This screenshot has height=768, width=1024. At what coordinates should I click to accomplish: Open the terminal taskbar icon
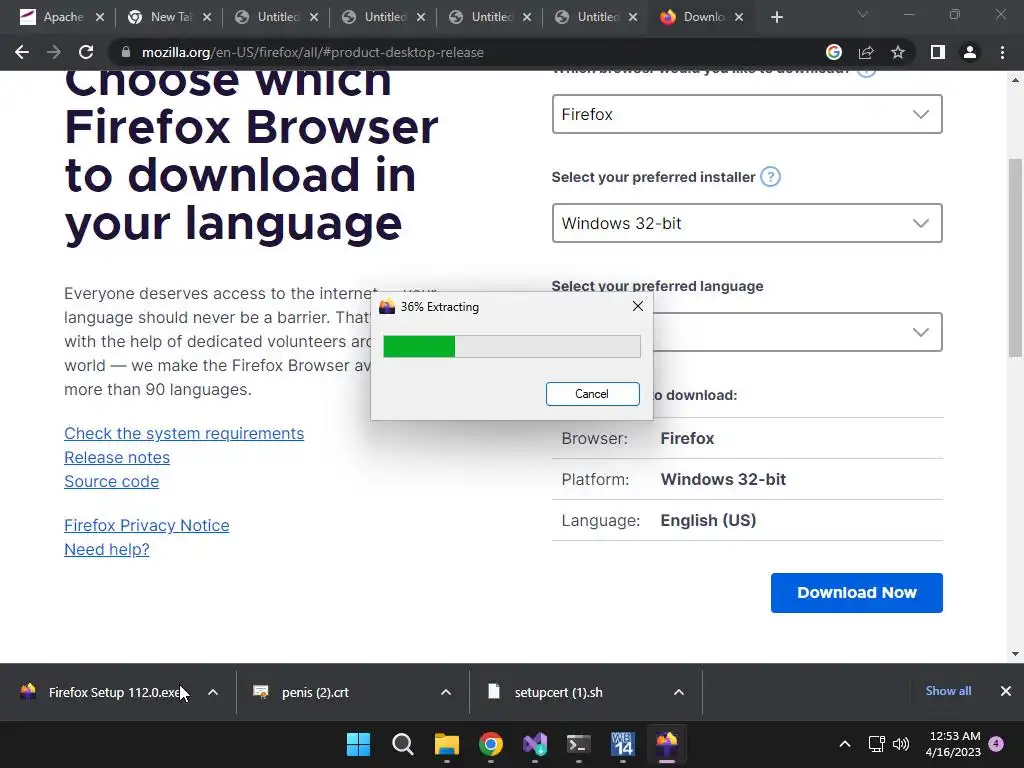click(x=579, y=744)
